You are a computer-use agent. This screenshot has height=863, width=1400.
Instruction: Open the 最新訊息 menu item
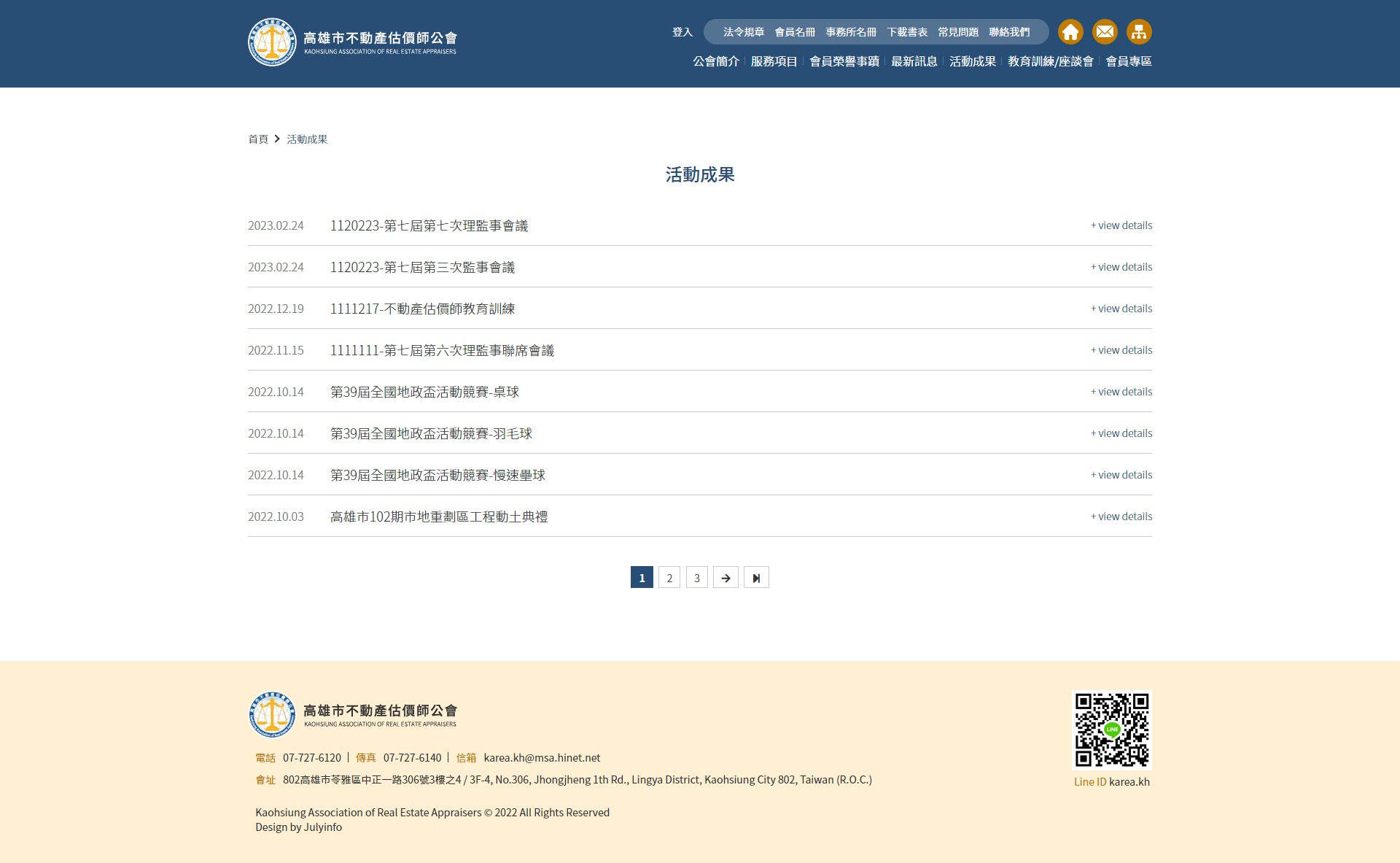point(914,61)
